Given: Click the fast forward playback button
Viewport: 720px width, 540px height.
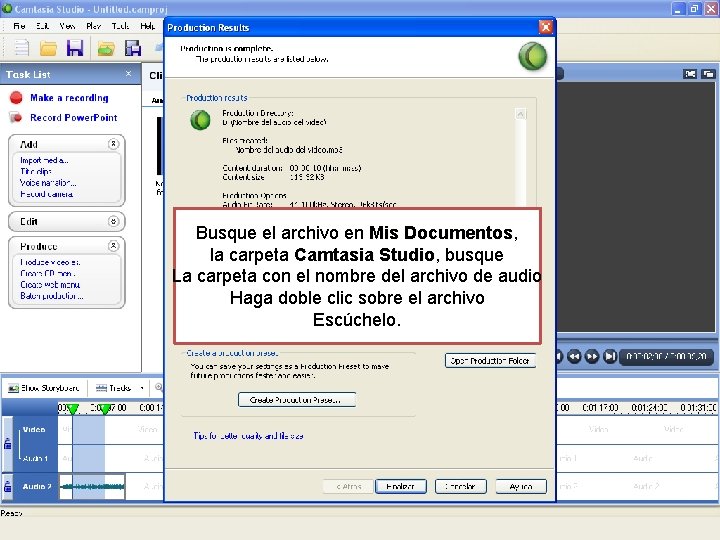Looking at the screenshot, I should [592, 356].
